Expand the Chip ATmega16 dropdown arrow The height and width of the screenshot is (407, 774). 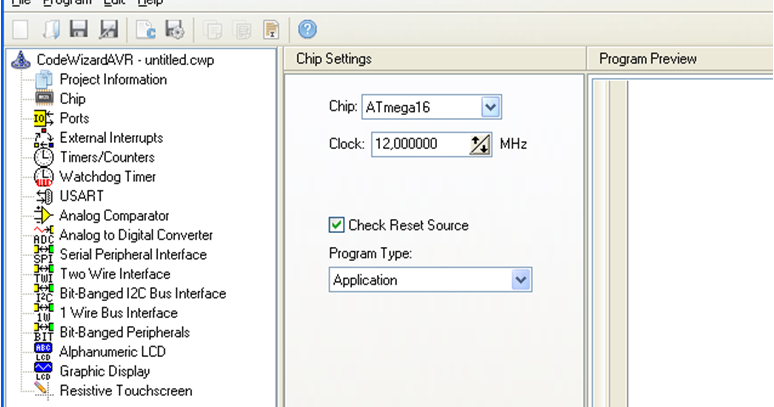tap(491, 107)
